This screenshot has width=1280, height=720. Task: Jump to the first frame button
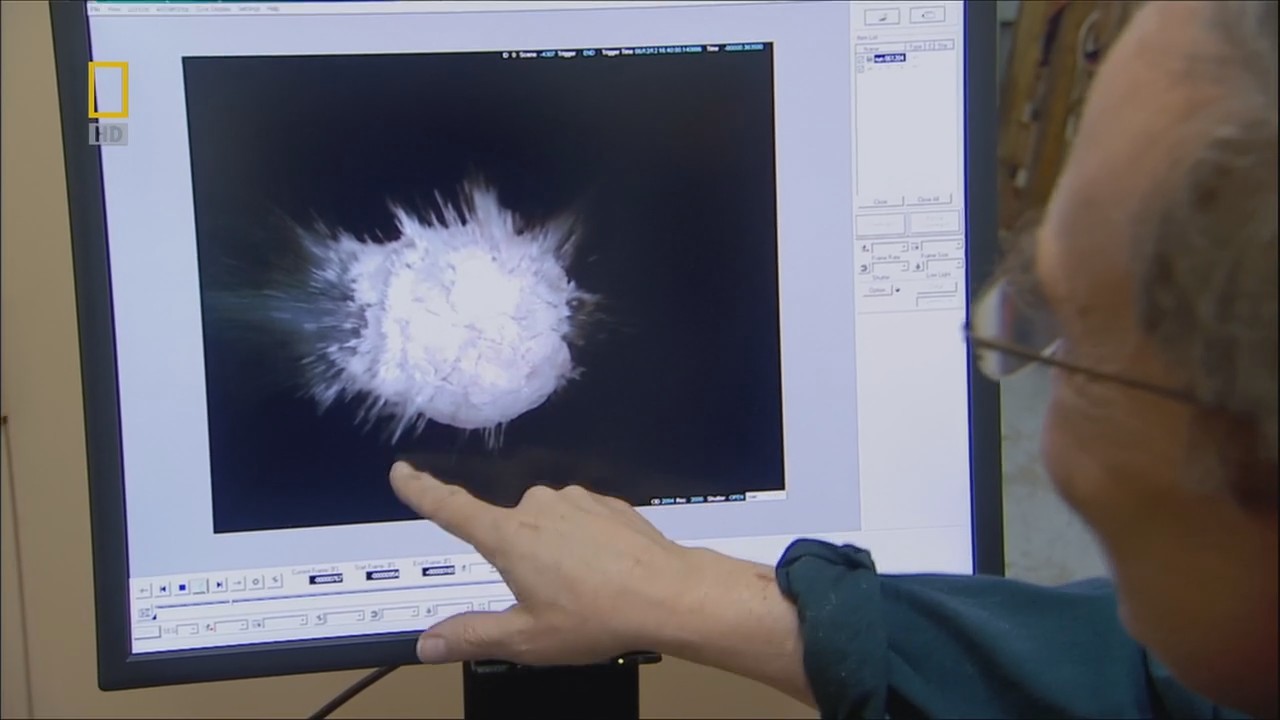tap(162, 588)
